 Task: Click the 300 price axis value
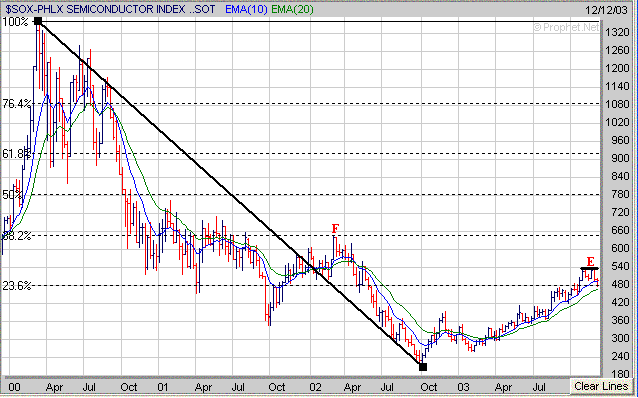pos(620,338)
